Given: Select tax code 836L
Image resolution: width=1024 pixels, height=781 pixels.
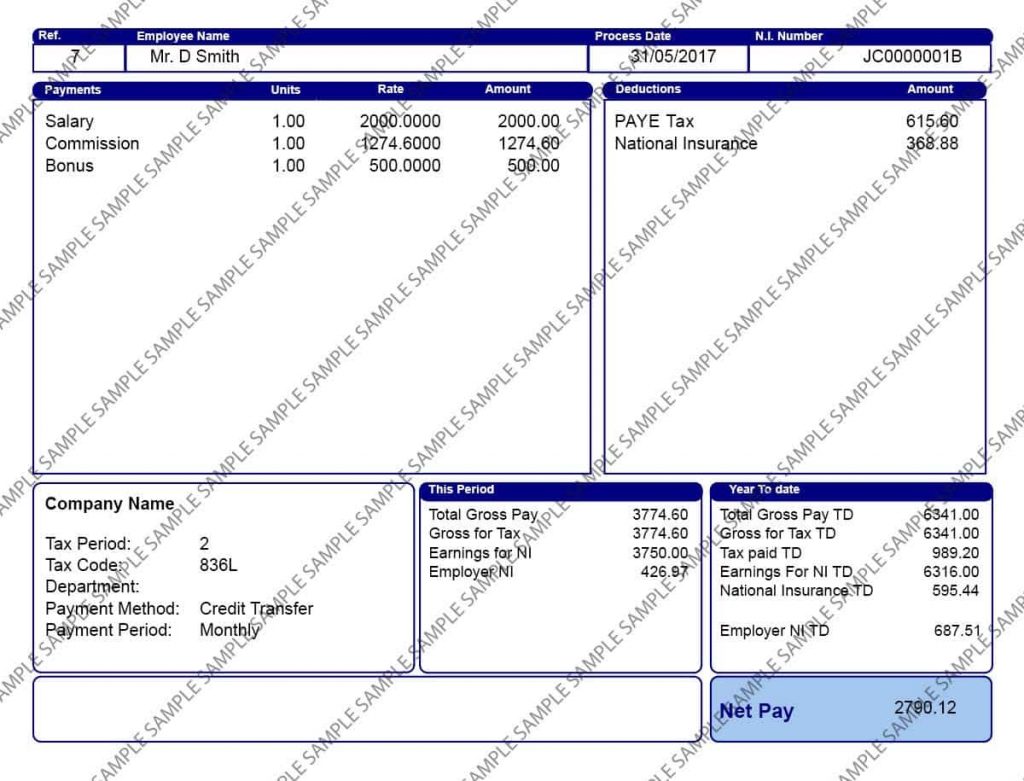Looking at the screenshot, I should pos(219,566).
